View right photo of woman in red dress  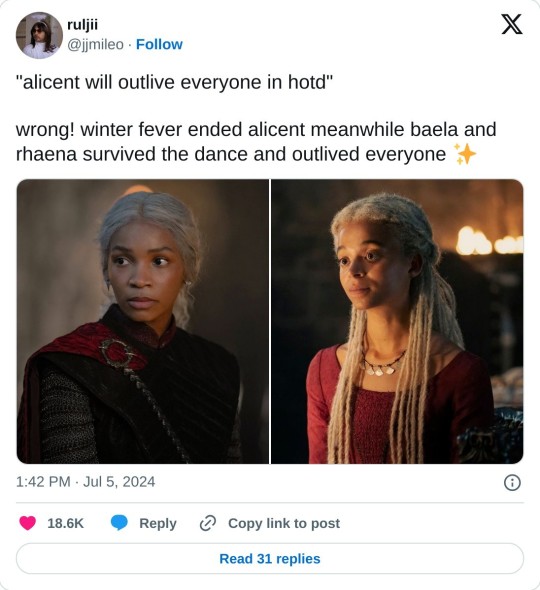[397, 321]
